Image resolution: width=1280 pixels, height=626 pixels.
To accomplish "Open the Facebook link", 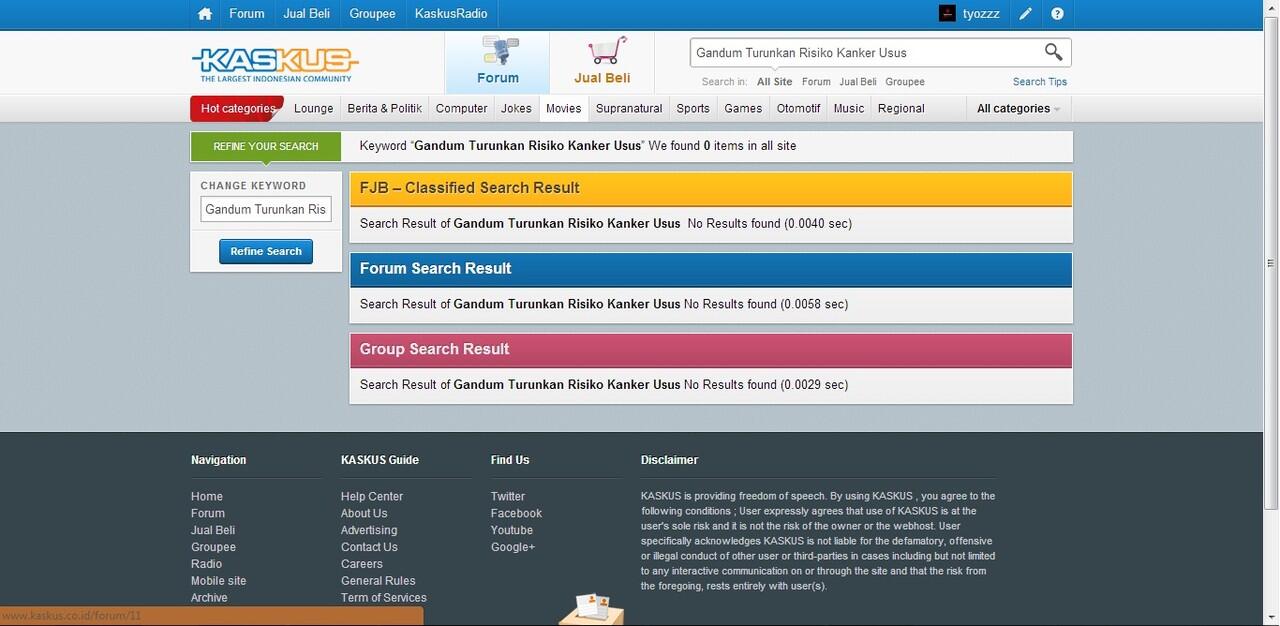I will click(516, 513).
